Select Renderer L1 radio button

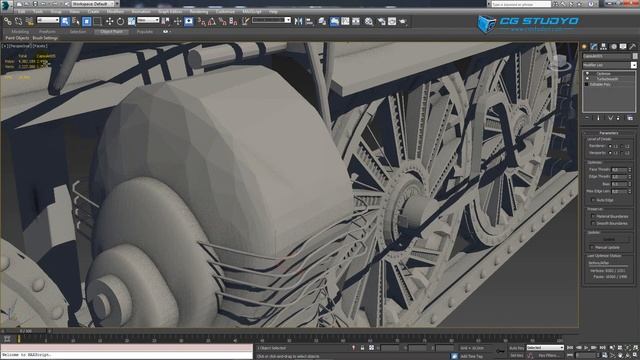coord(610,146)
